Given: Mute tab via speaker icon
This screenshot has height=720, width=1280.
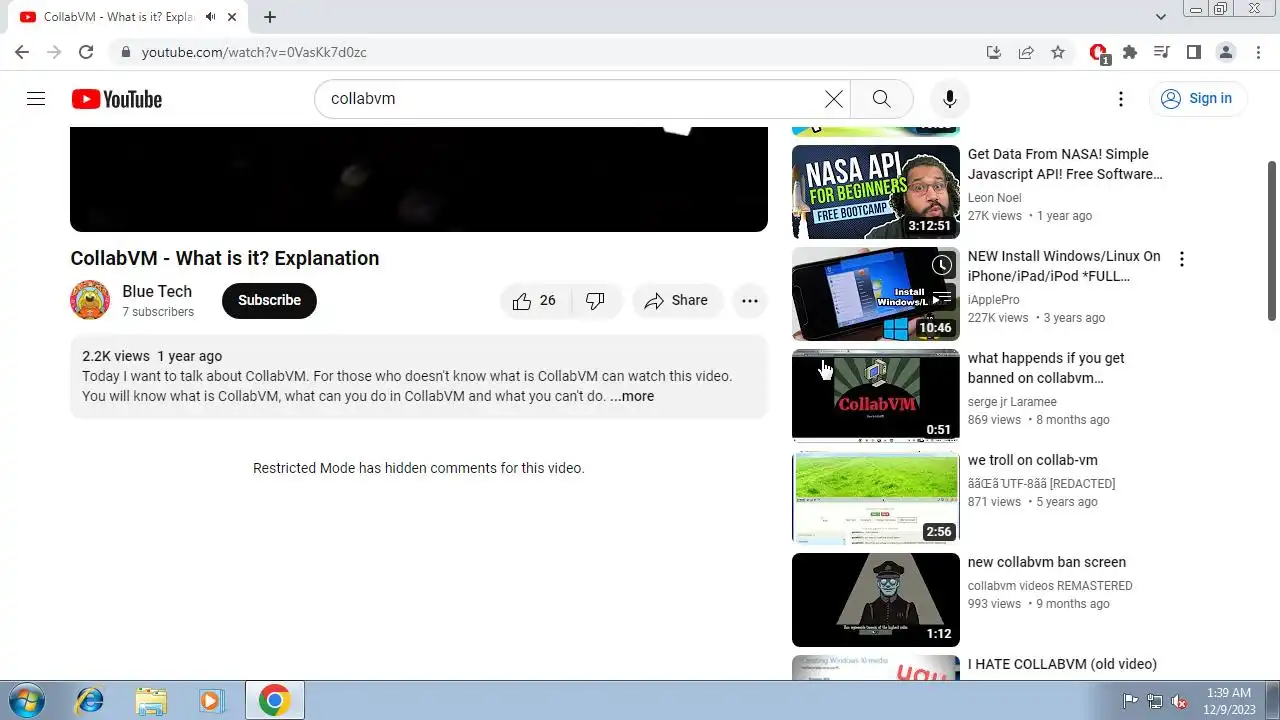Looking at the screenshot, I should coord(211,17).
